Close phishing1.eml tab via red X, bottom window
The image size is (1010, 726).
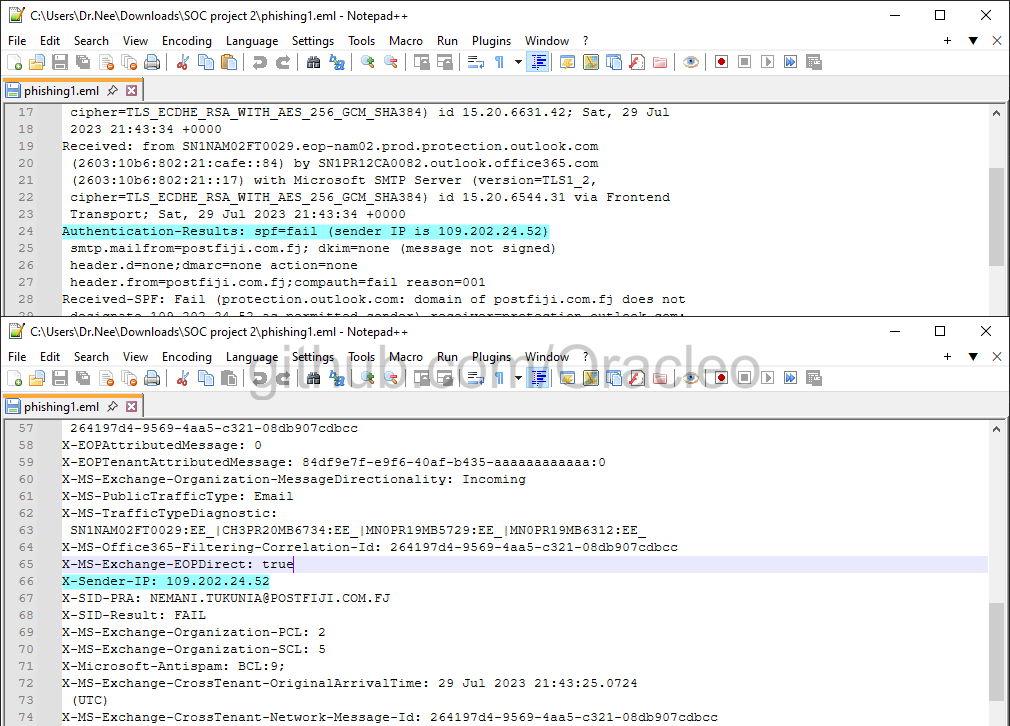pyautogui.click(x=131, y=406)
